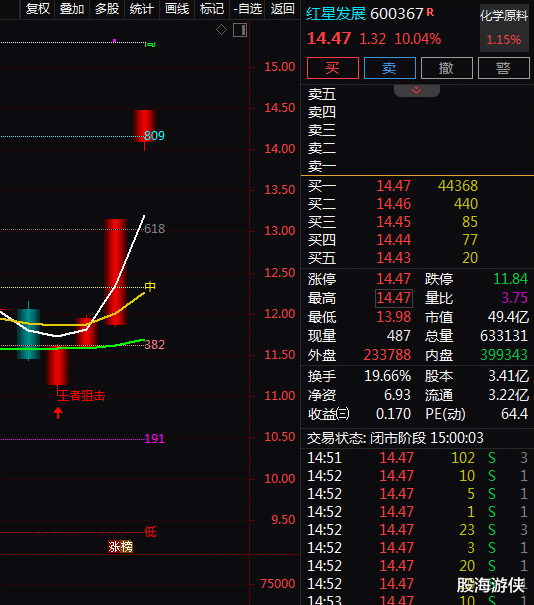Click the 返回 back button
This screenshot has width=534, height=605.
[x=282, y=8]
